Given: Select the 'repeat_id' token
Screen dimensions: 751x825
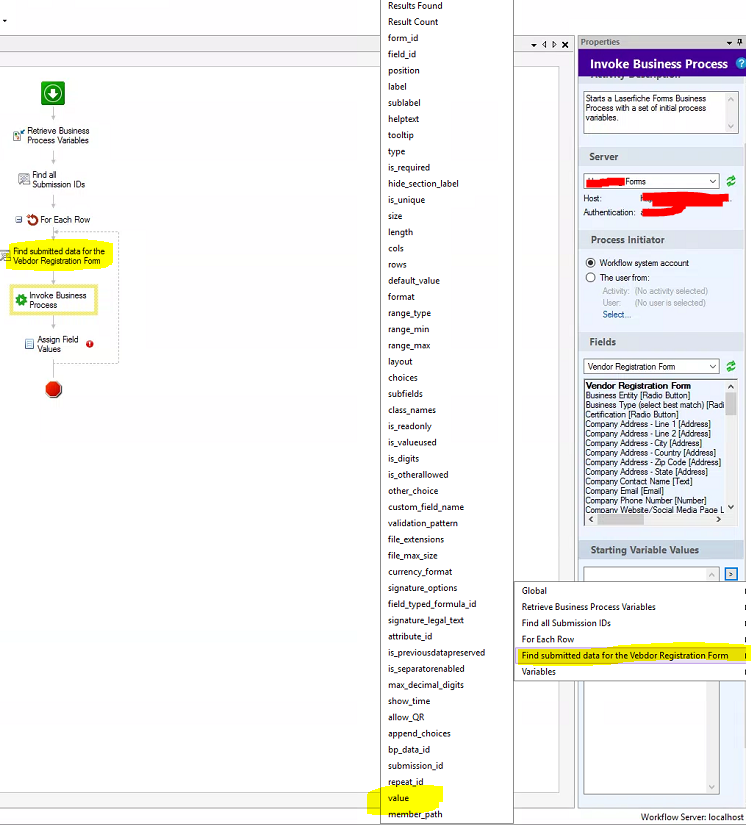Looking at the screenshot, I should click(x=406, y=782).
